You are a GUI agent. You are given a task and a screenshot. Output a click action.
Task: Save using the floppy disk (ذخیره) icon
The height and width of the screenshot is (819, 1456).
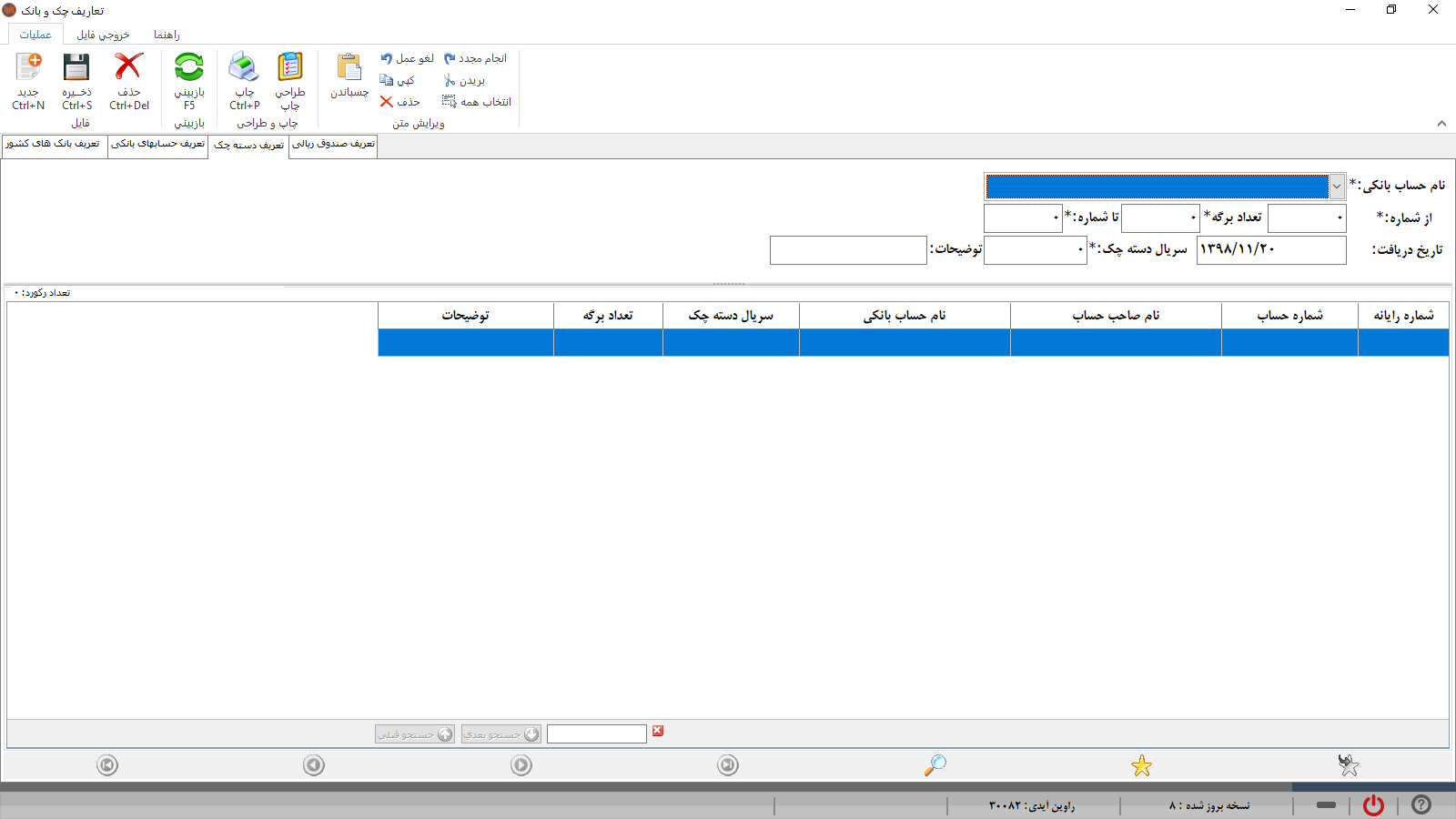pos(76,69)
